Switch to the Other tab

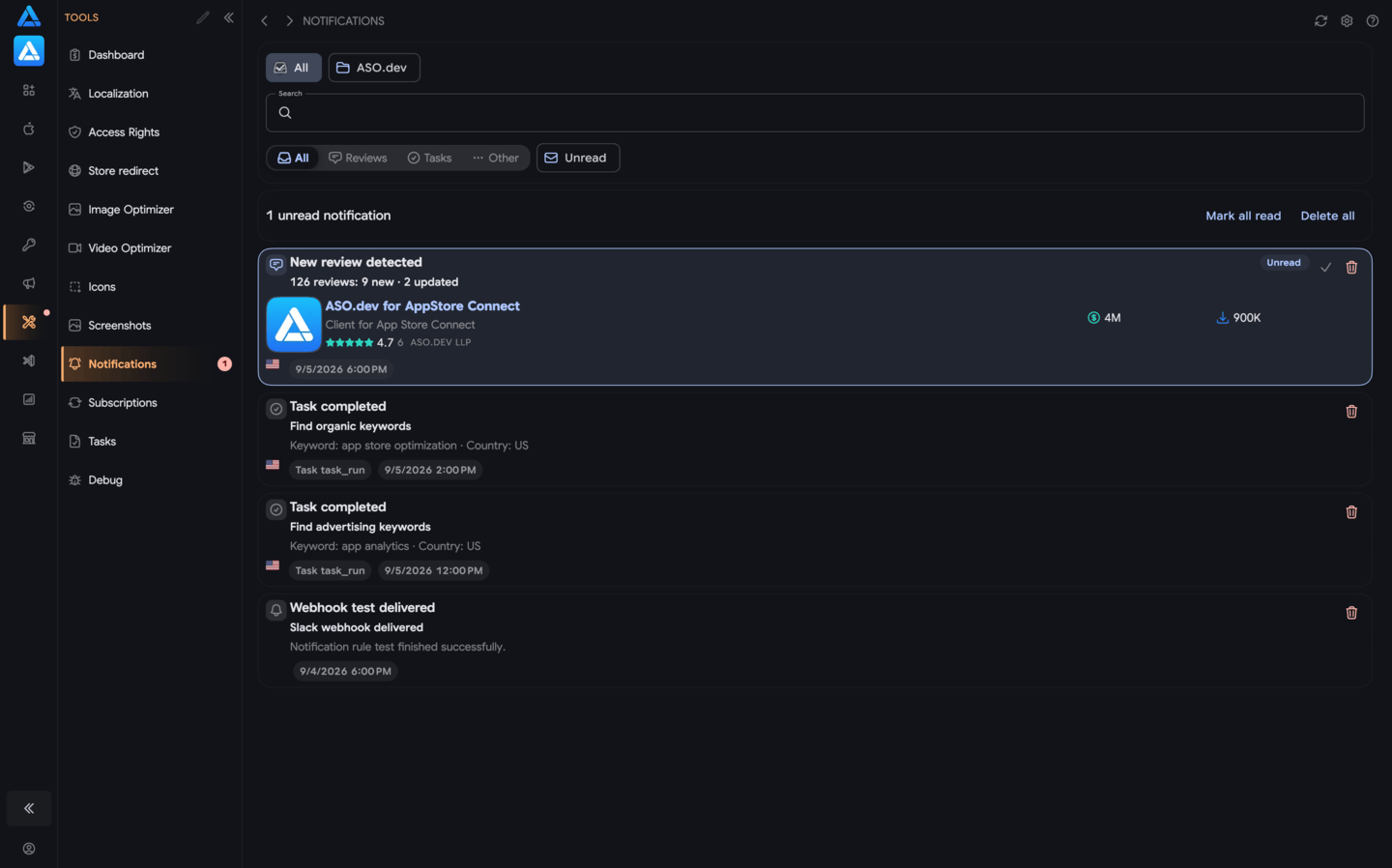point(496,158)
